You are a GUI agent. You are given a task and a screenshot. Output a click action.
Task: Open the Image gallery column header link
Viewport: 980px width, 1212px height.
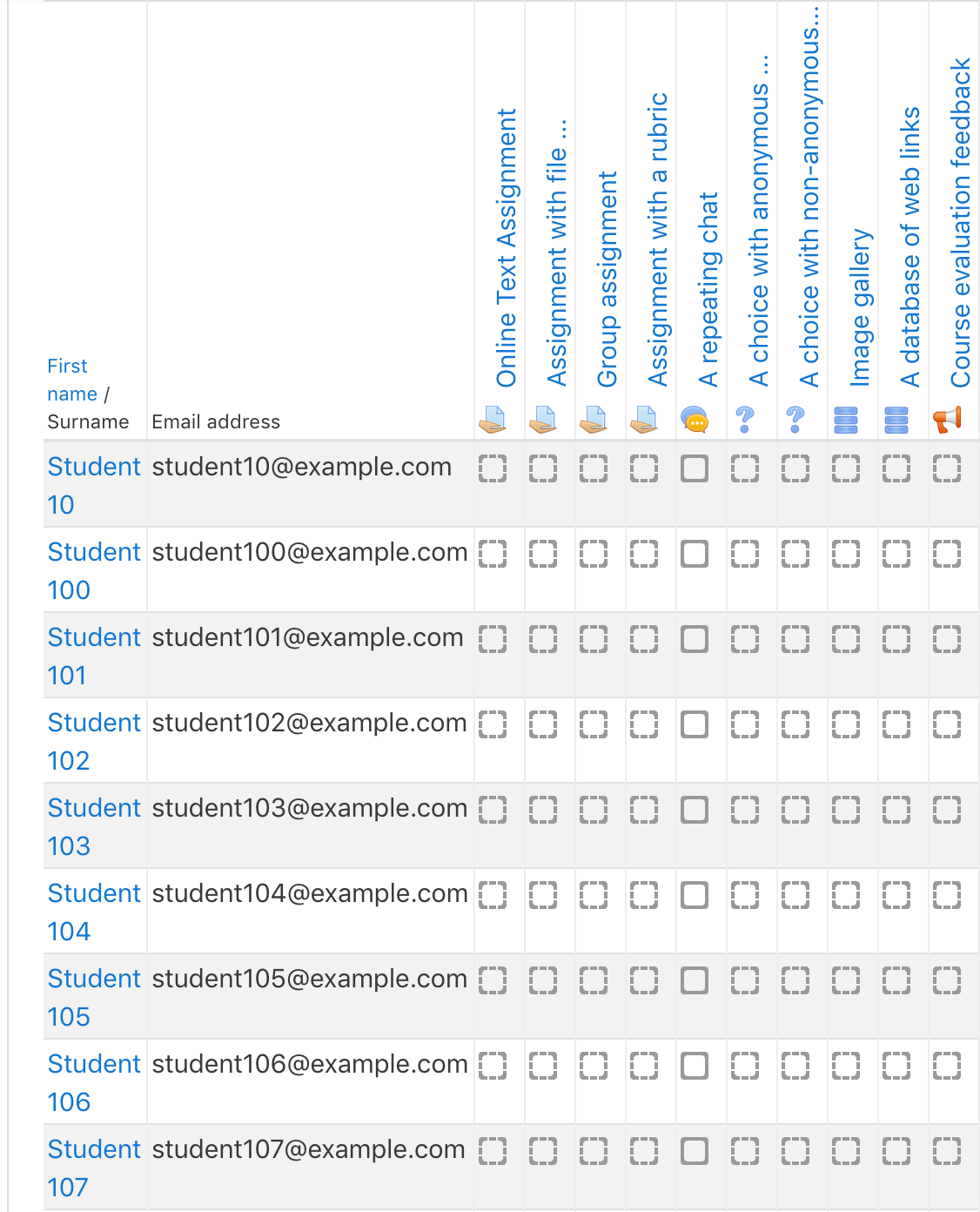pos(860,307)
